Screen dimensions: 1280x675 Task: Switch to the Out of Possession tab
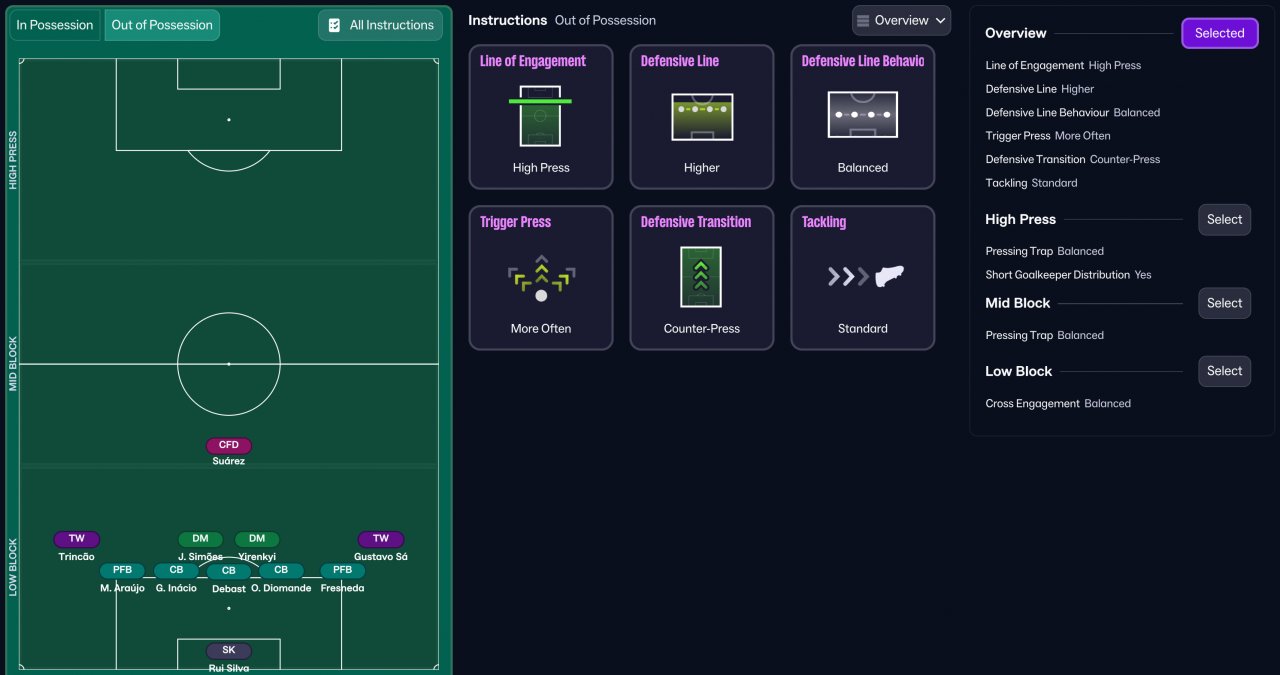click(162, 25)
